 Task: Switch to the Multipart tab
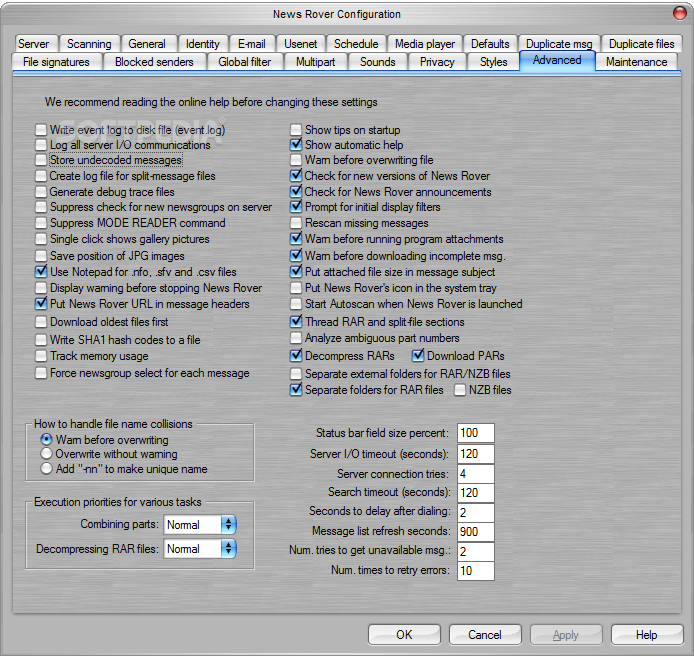(316, 62)
